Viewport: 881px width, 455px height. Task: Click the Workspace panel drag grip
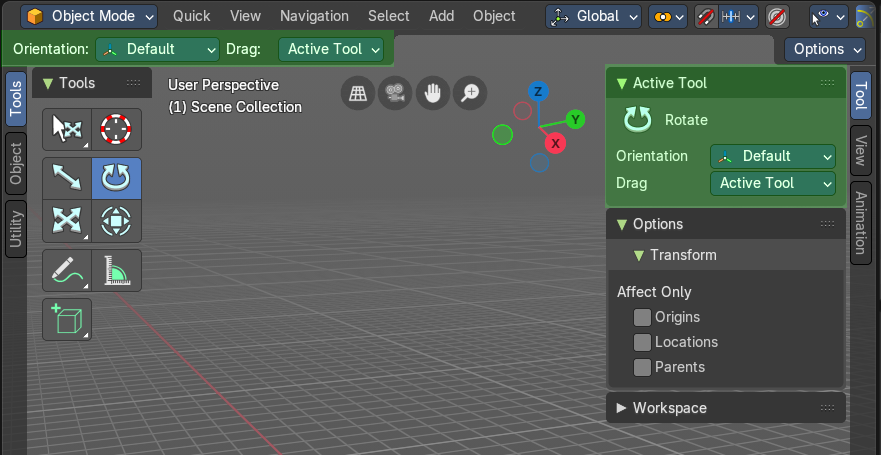(827, 408)
